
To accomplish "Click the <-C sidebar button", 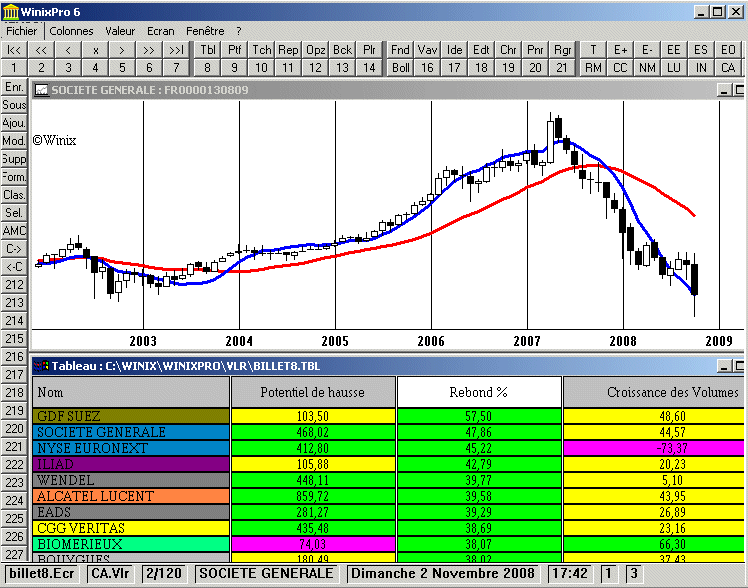I will coord(14,267).
